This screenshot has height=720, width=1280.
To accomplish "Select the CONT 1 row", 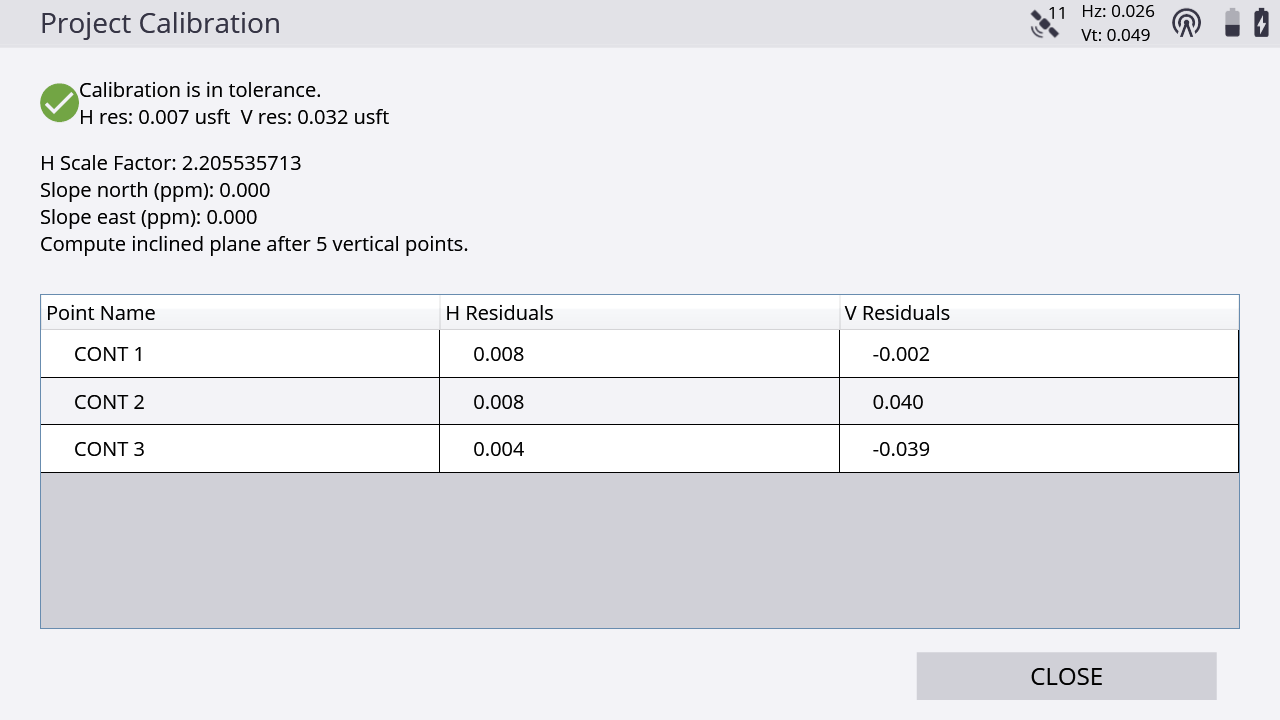I will [x=109, y=354].
